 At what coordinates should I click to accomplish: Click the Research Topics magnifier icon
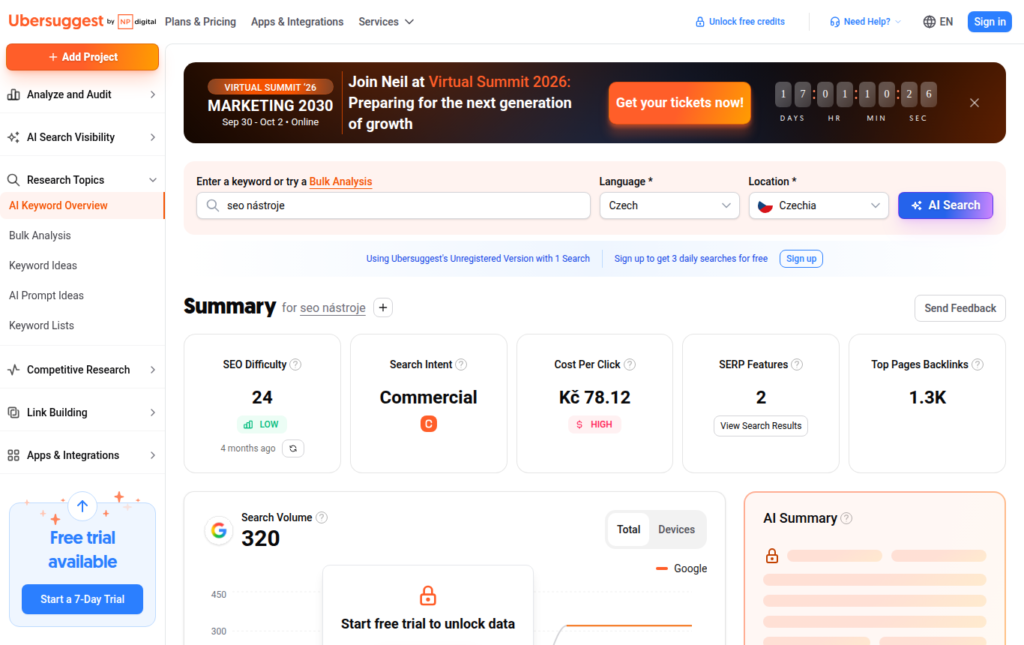[13, 180]
